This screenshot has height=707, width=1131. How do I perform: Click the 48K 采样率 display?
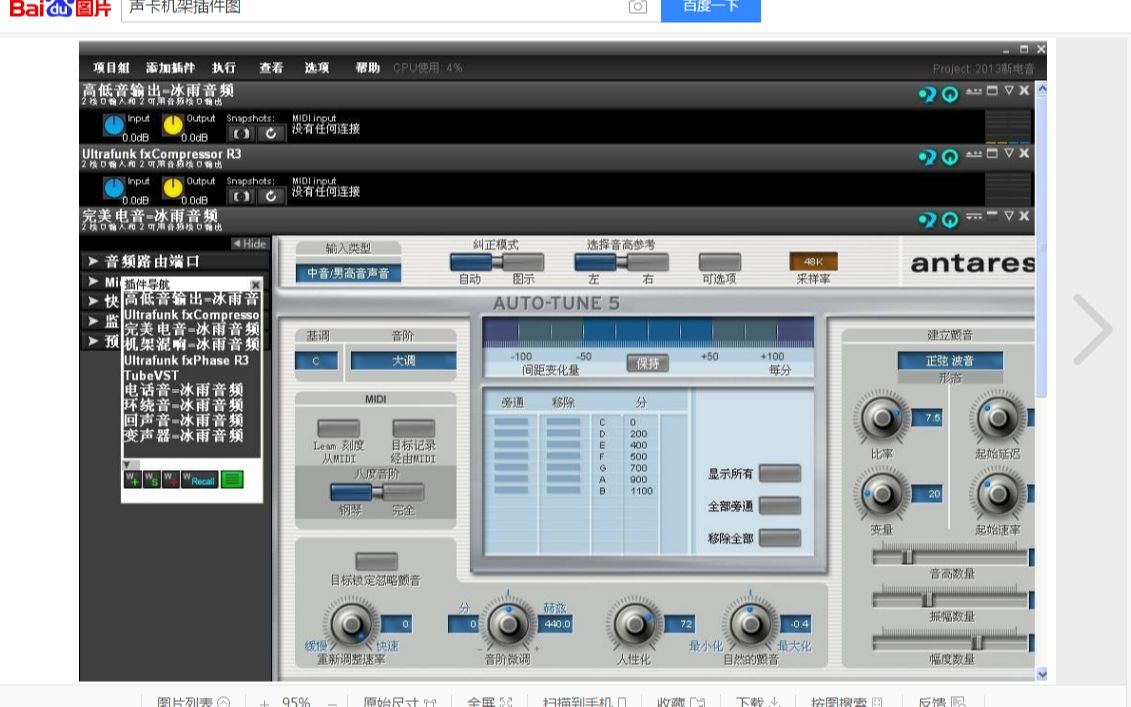[x=814, y=261]
